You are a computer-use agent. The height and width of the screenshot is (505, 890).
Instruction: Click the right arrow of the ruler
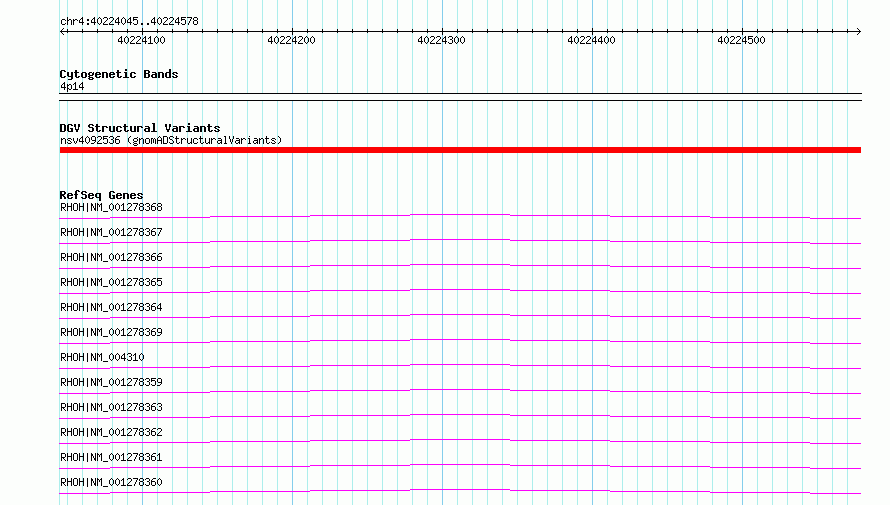858,31
